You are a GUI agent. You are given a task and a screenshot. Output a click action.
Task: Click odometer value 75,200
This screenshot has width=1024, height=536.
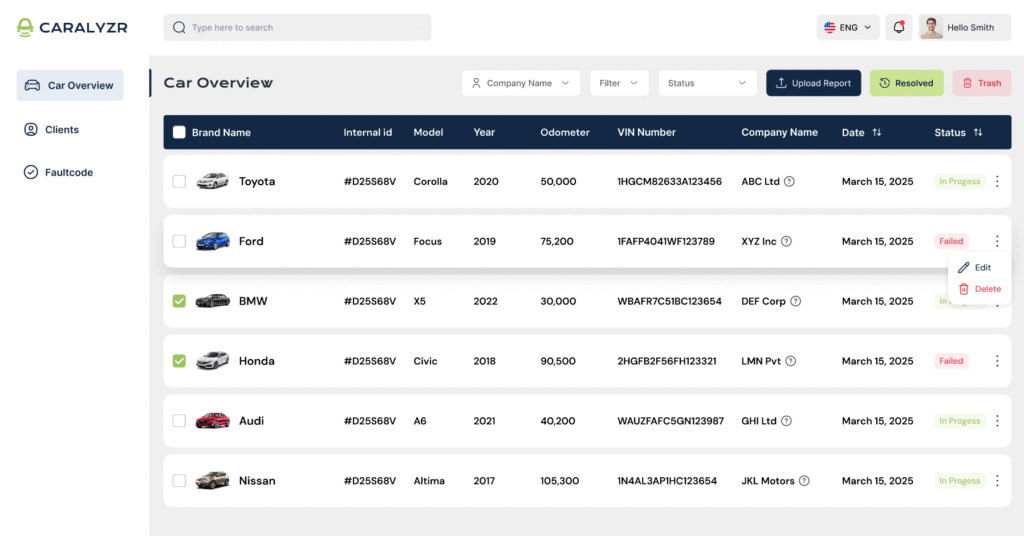coord(556,242)
